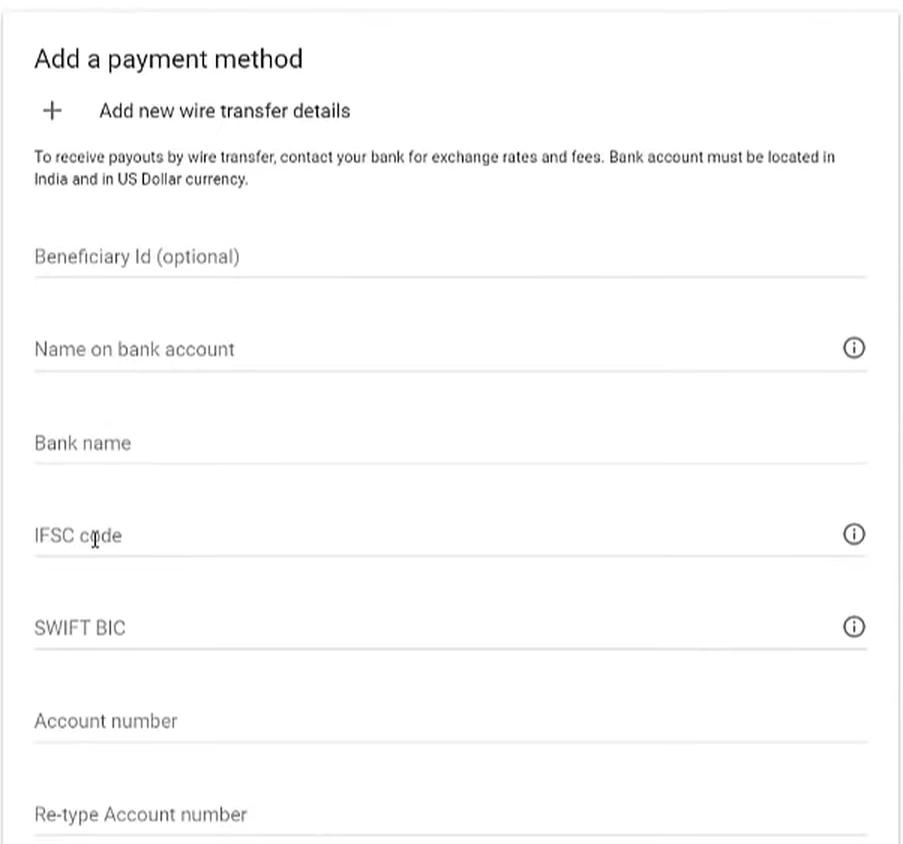Click the Account number placeholder label

click(106, 721)
